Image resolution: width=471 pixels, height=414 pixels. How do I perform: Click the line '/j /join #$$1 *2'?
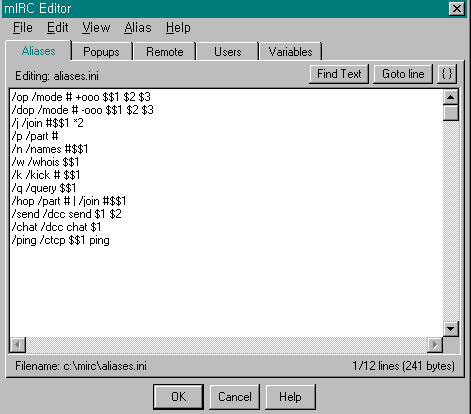click(x=47, y=123)
